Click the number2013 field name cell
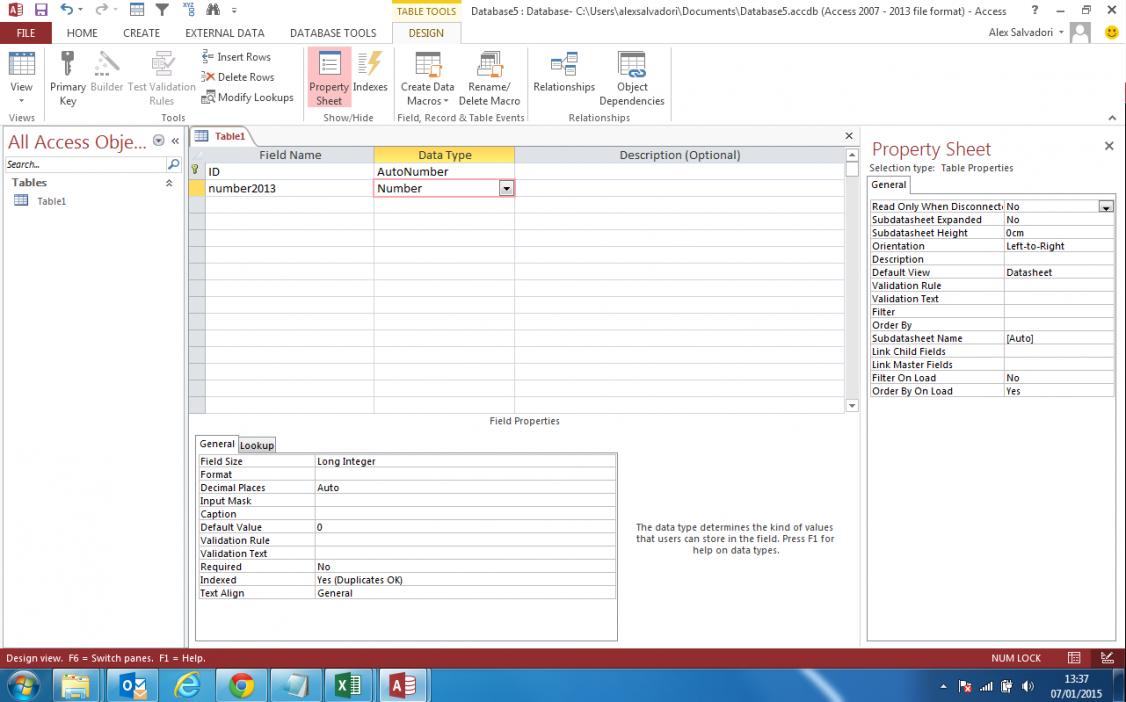 (289, 188)
